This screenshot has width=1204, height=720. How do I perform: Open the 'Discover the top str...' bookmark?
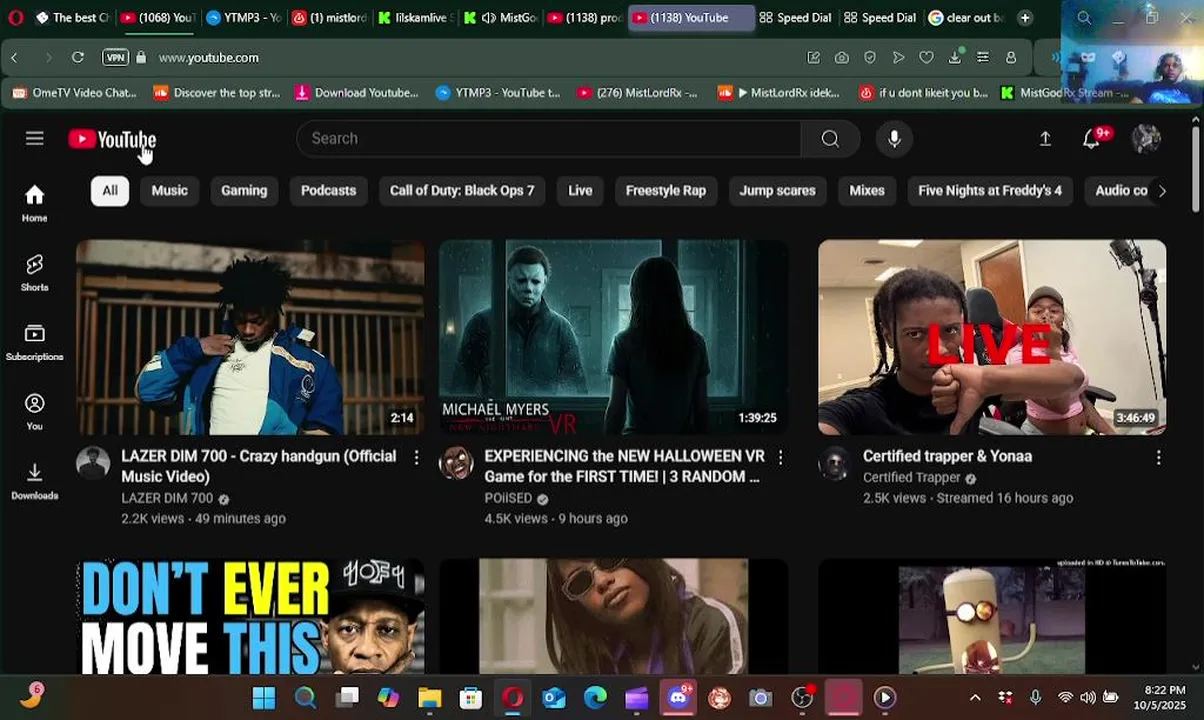tap(216, 93)
